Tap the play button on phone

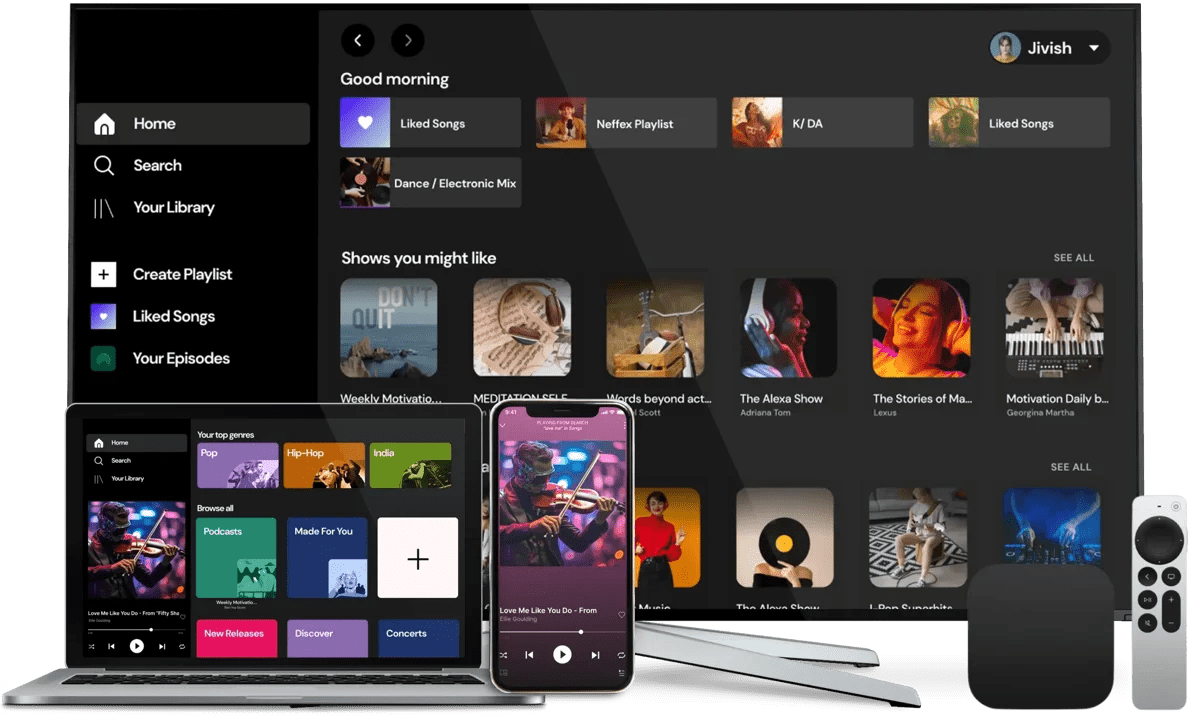[x=562, y=655]
